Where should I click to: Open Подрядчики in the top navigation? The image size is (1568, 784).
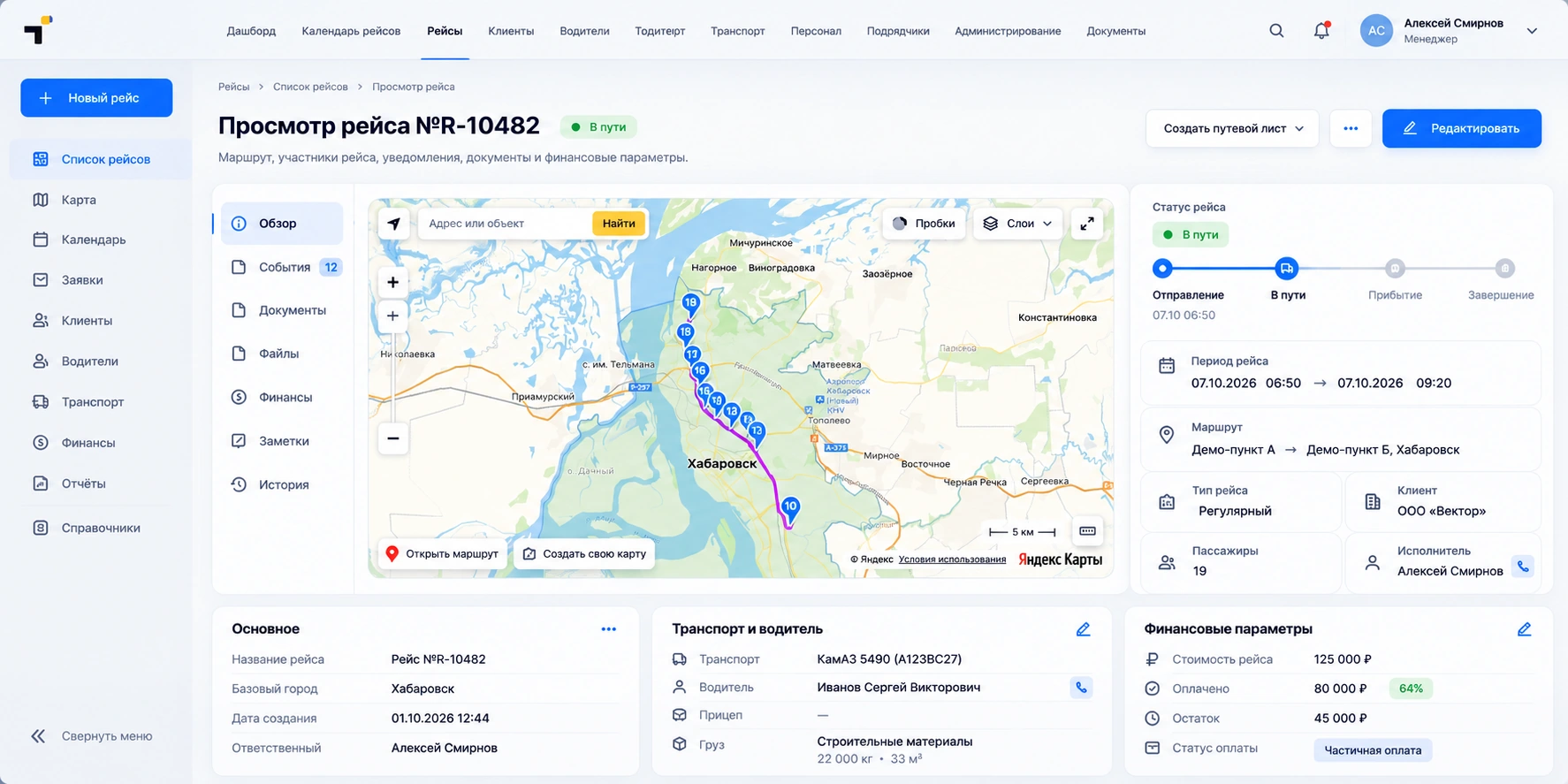click(898, 31)
